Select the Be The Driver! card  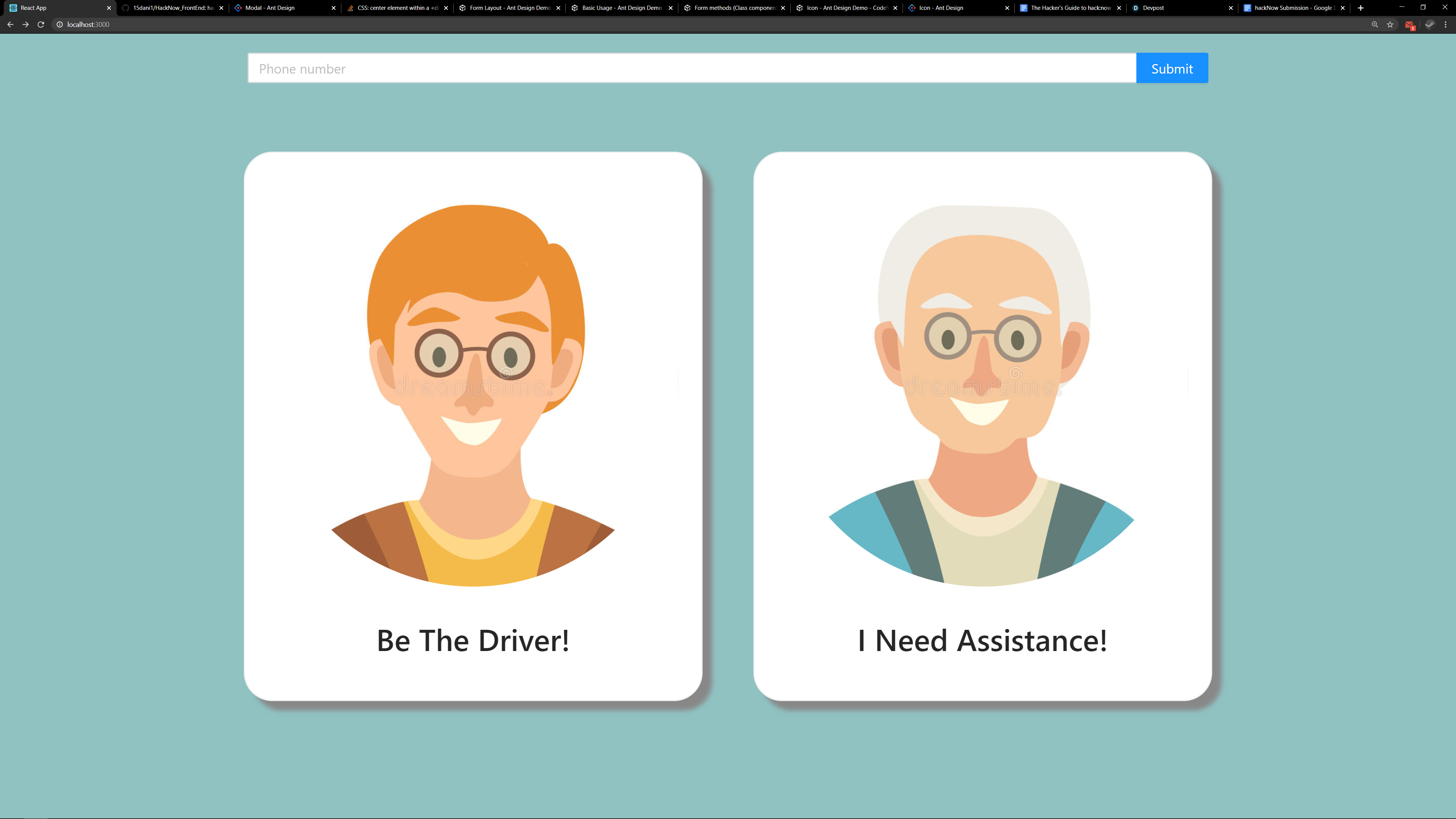point(472,426)
